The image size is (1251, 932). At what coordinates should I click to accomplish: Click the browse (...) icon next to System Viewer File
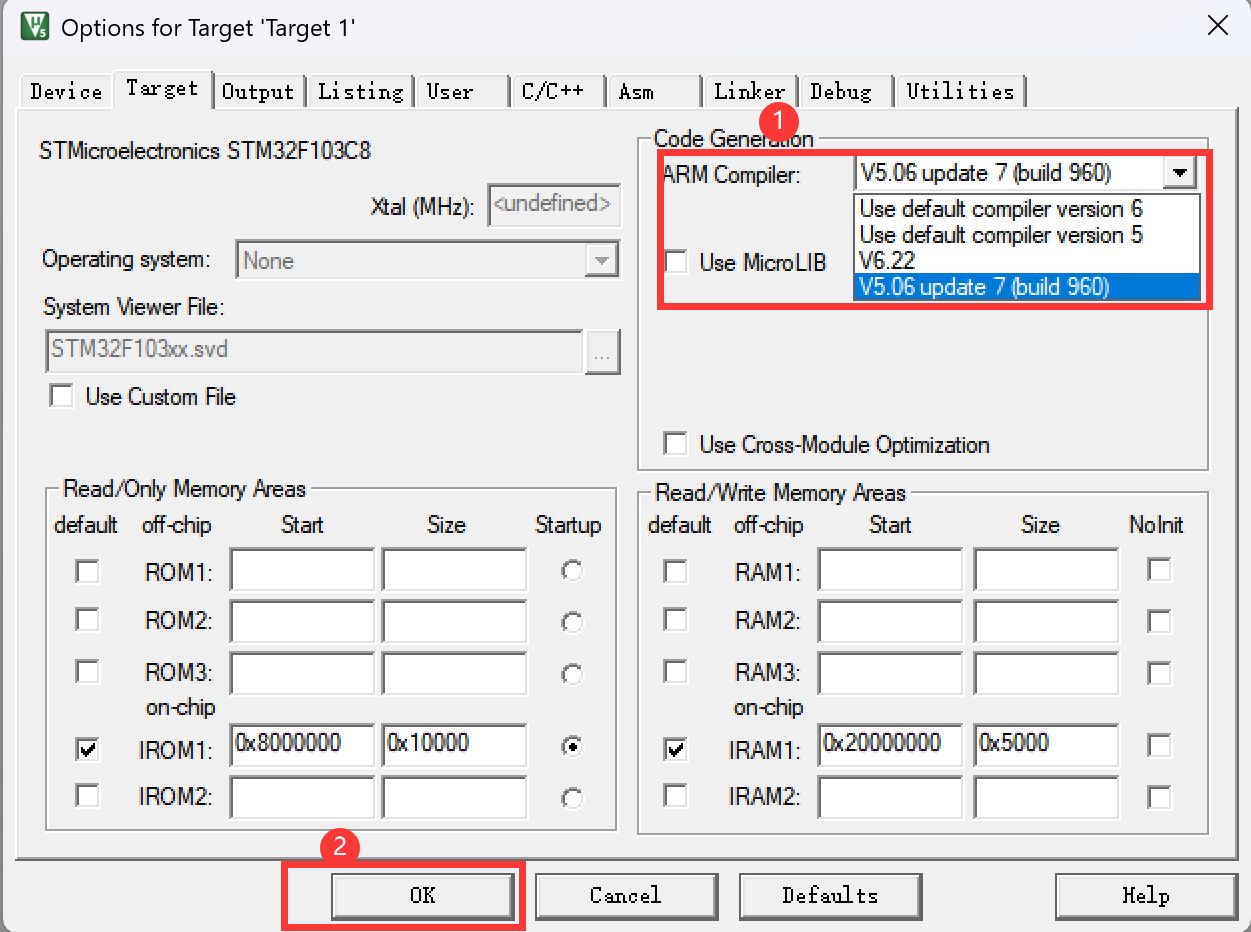tap(603, 351)
